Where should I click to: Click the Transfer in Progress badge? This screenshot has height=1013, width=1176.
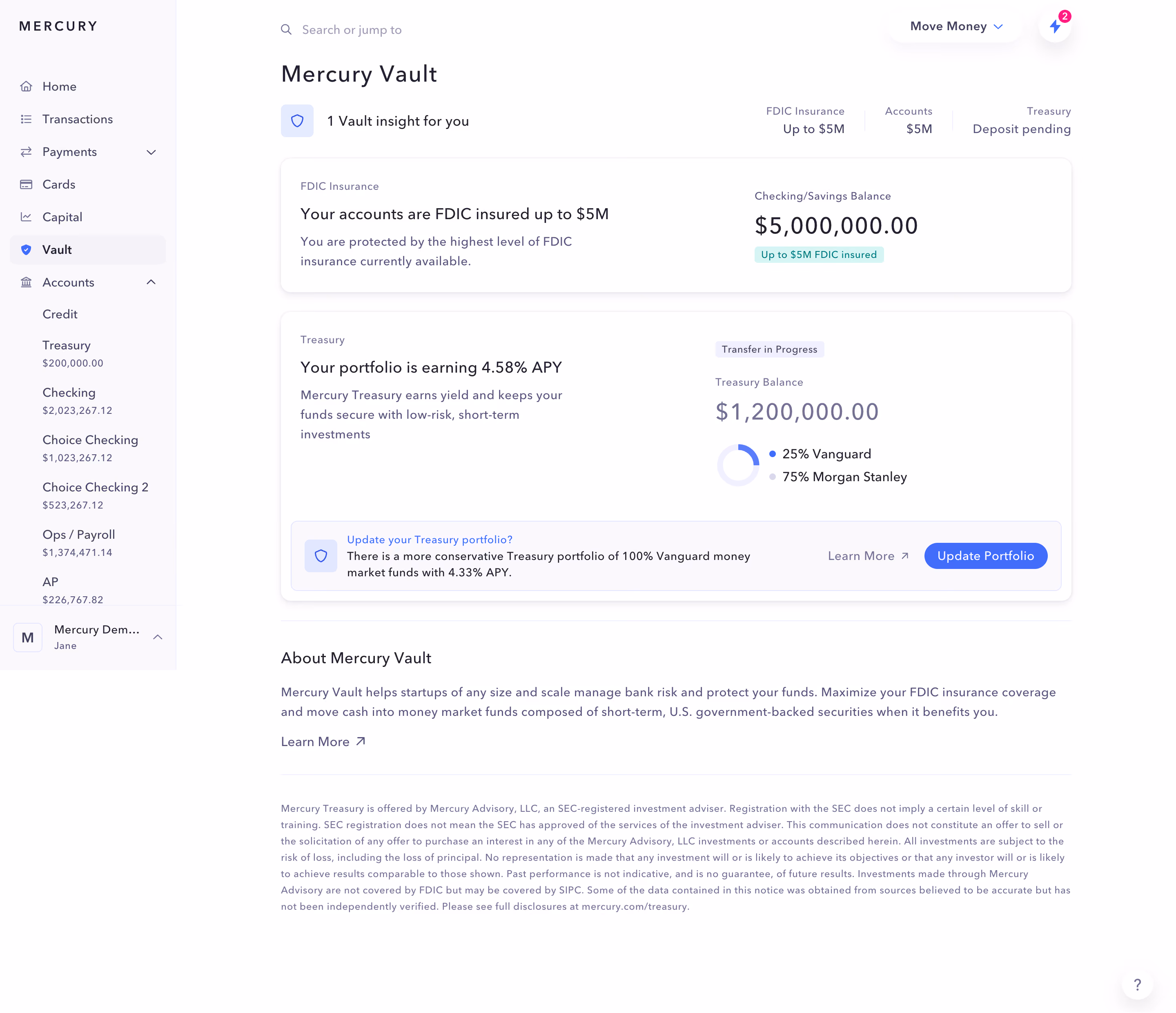770,349
